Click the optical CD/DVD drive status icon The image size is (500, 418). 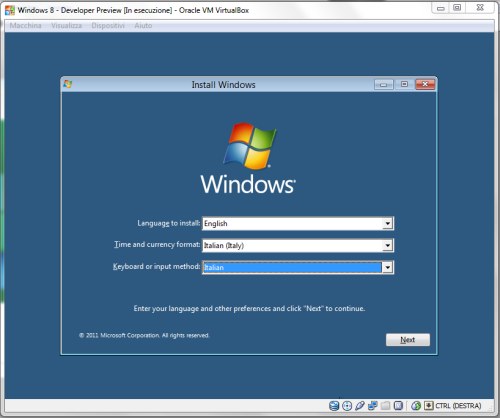coord(347,406)
